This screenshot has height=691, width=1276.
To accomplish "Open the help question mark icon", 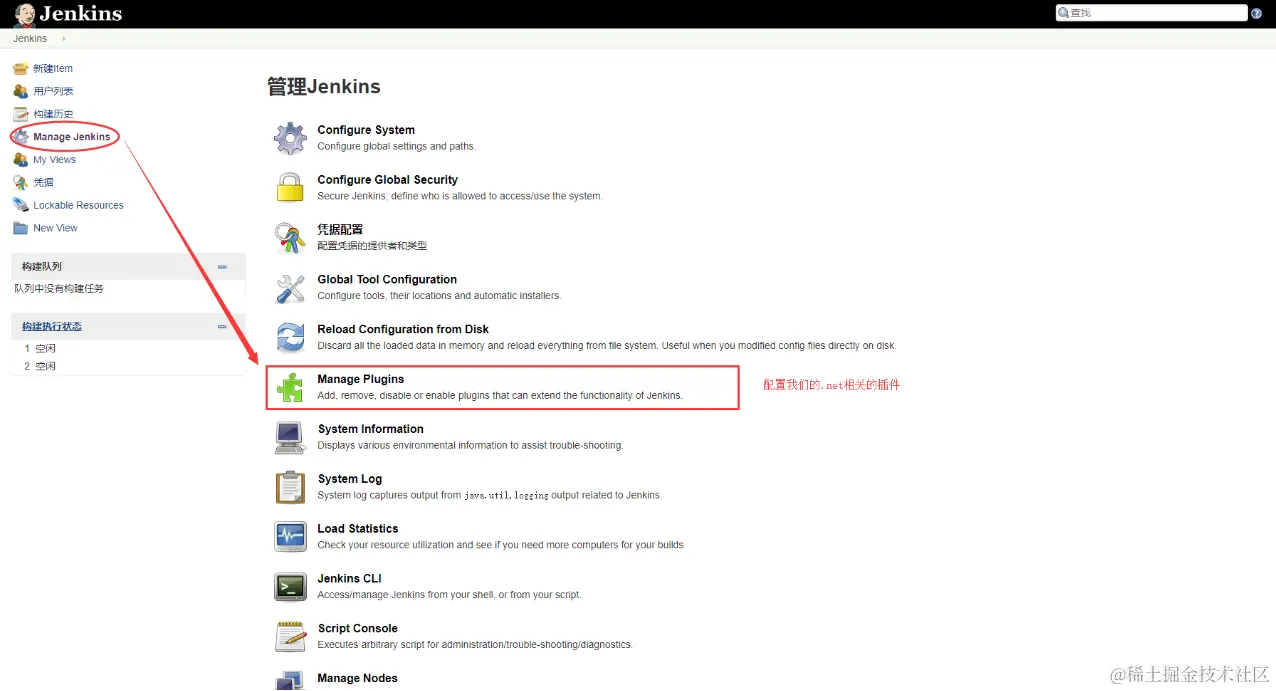I will coord(1257,13).
